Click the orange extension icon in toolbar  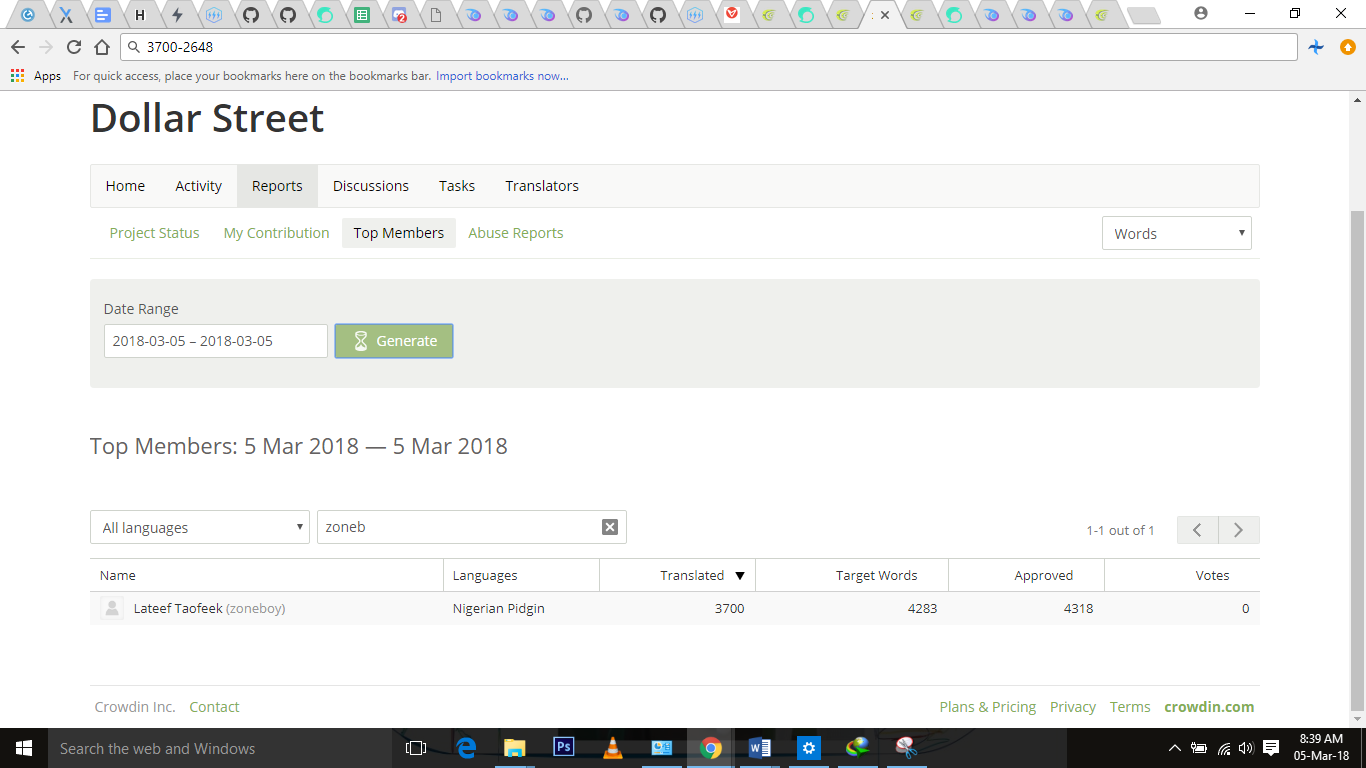[x=1347, y=47]
